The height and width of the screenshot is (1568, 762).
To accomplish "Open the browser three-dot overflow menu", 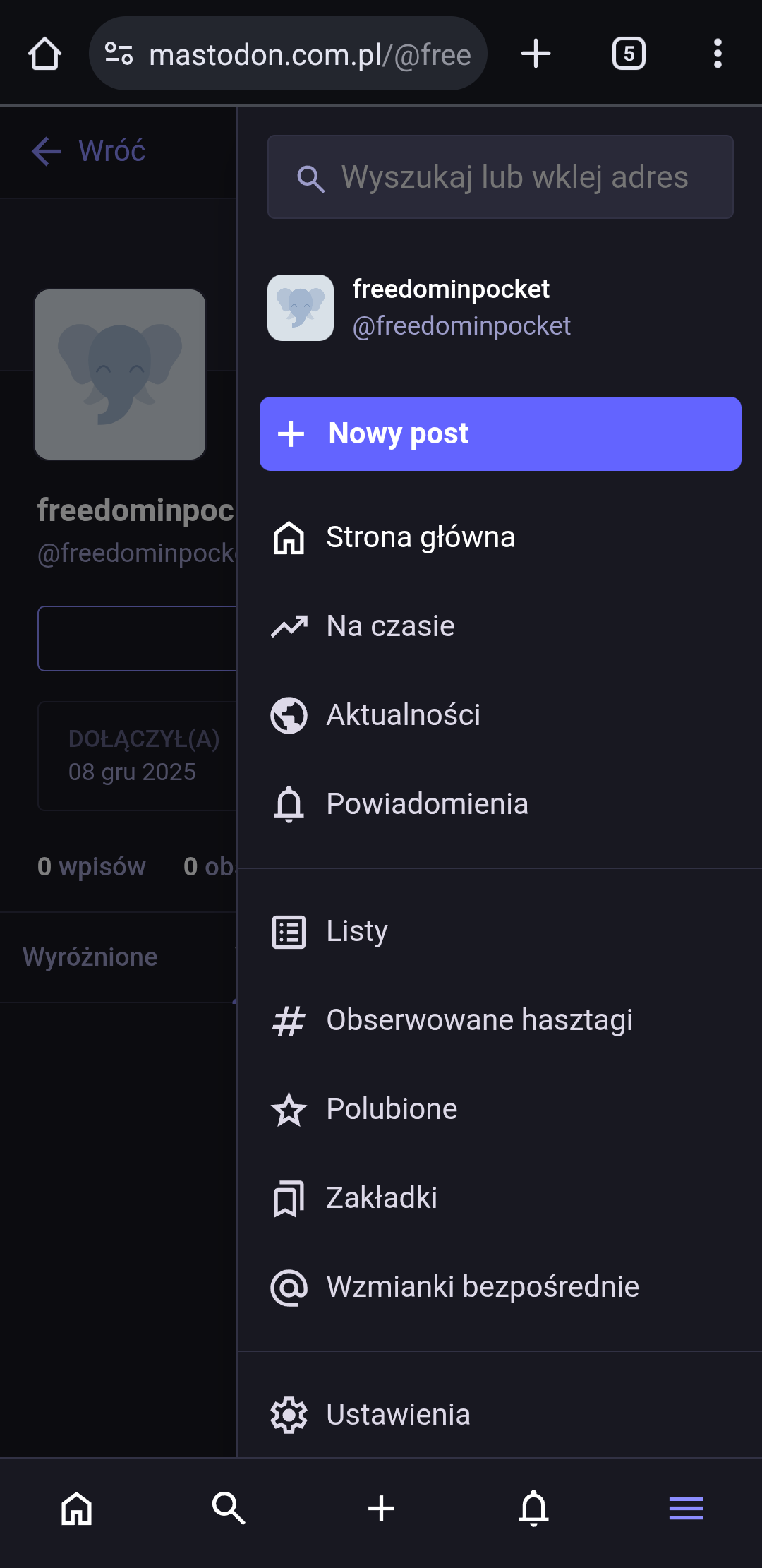I will [718, 54].
